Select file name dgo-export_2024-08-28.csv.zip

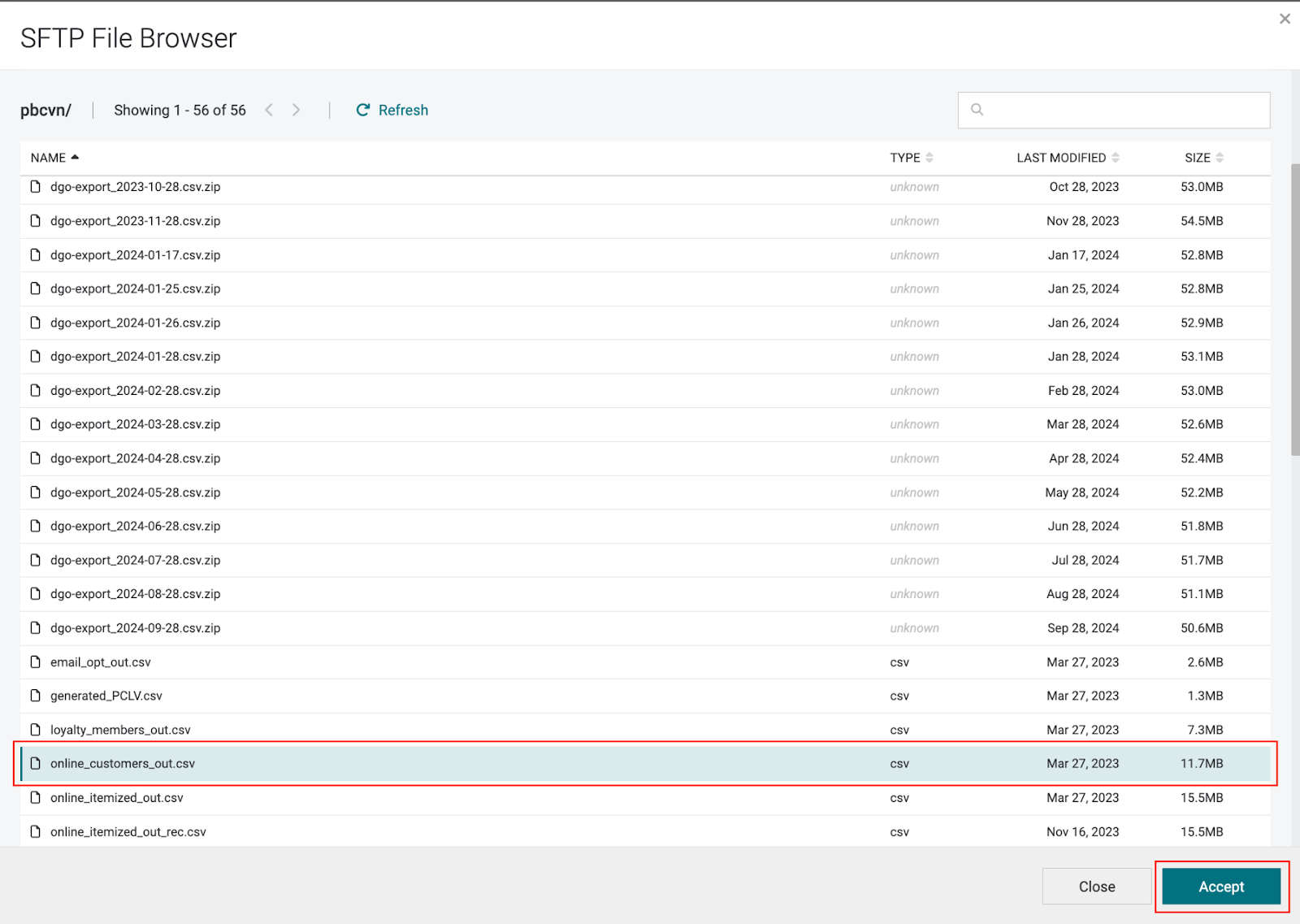[x=136, y=594]
